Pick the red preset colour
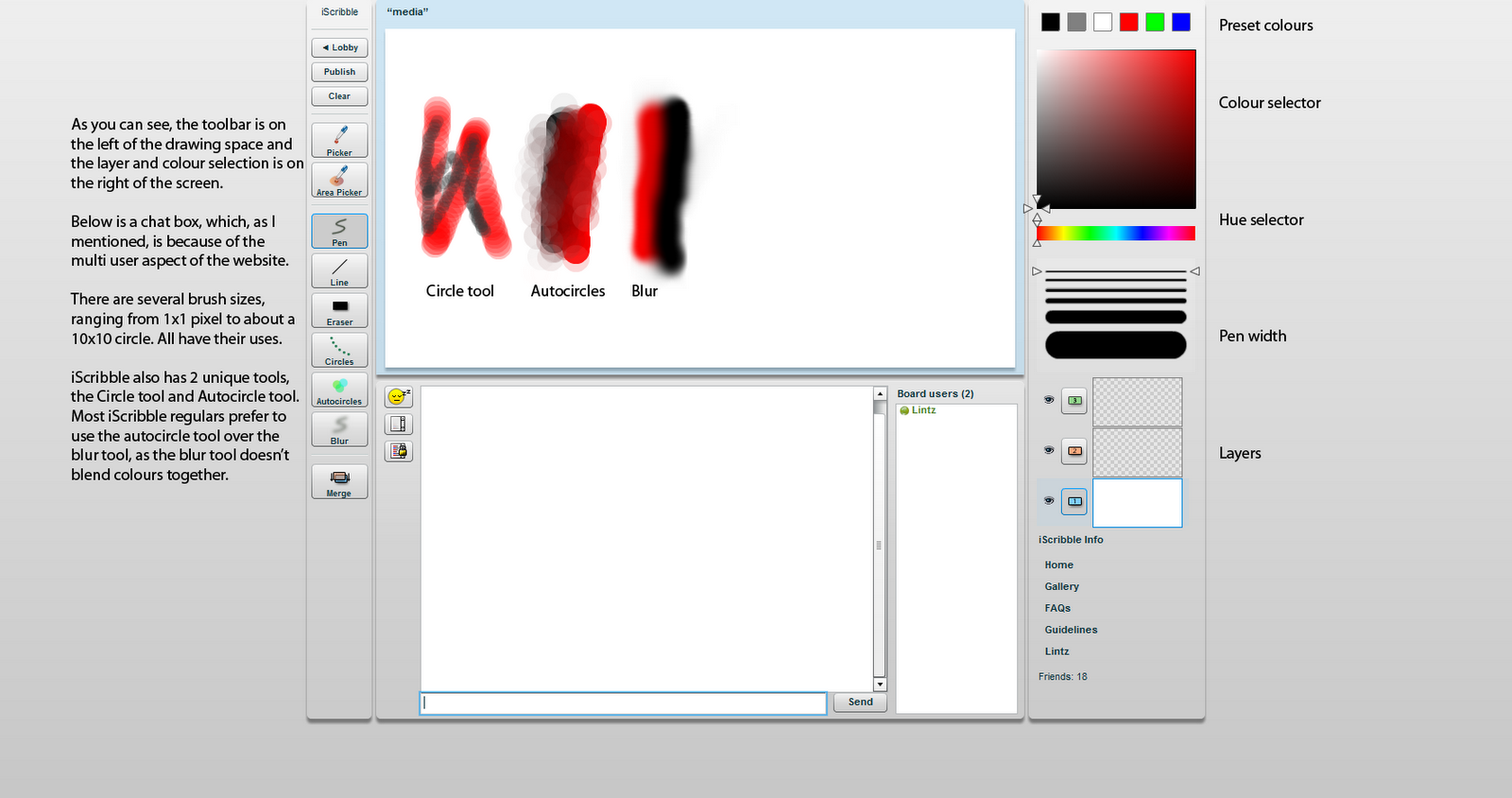 point(1129,23)
